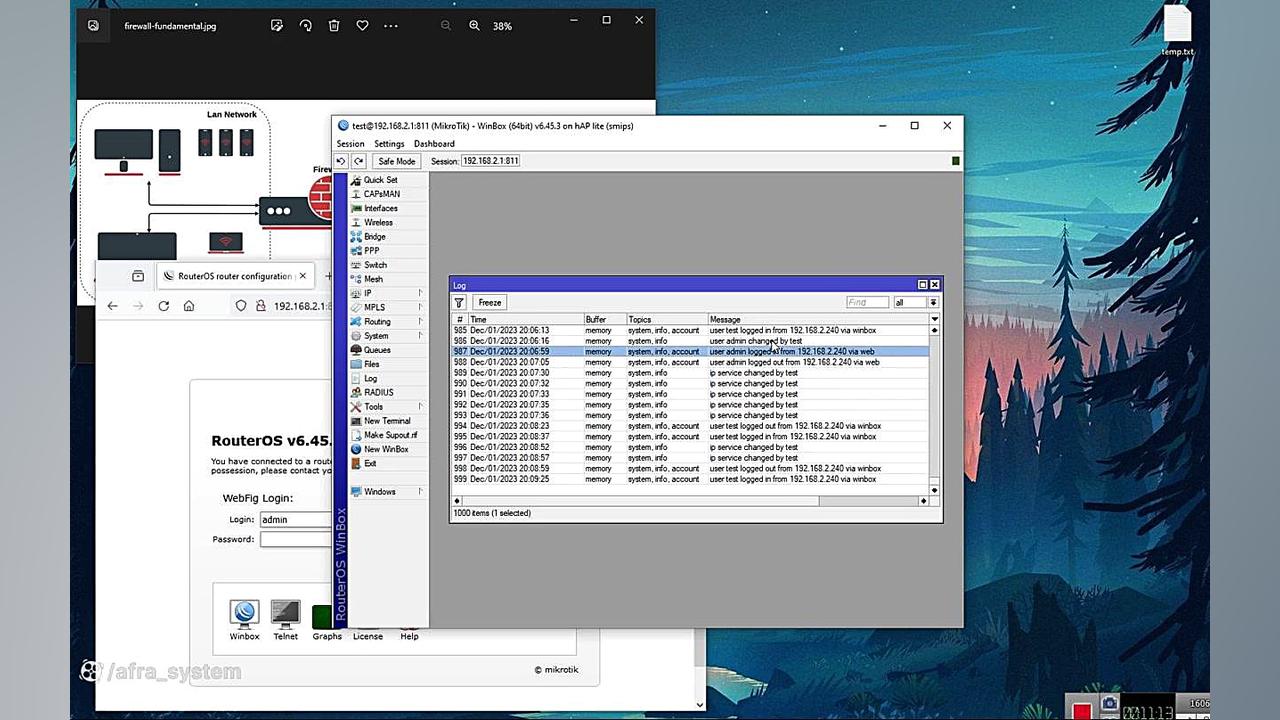Open Log in WinBox sidebar
Viewport: 1280px width, 720px height.
370,378
